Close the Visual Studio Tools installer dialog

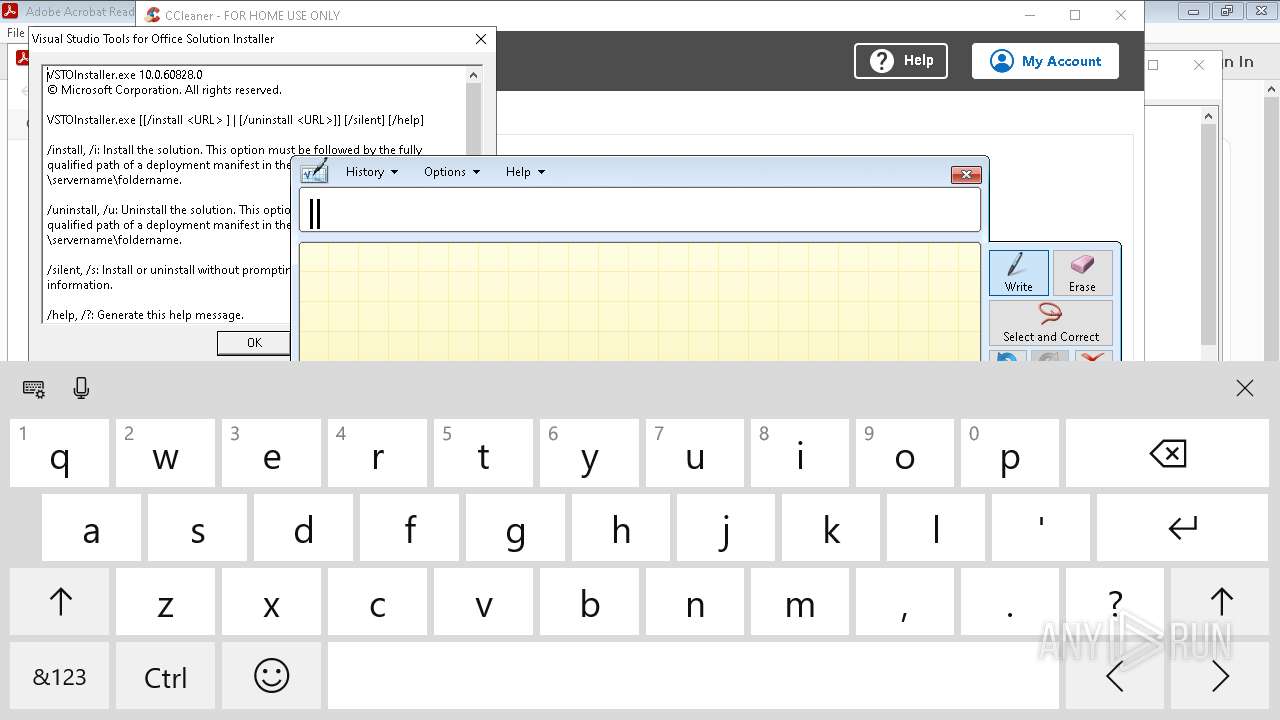click(481, 39)
